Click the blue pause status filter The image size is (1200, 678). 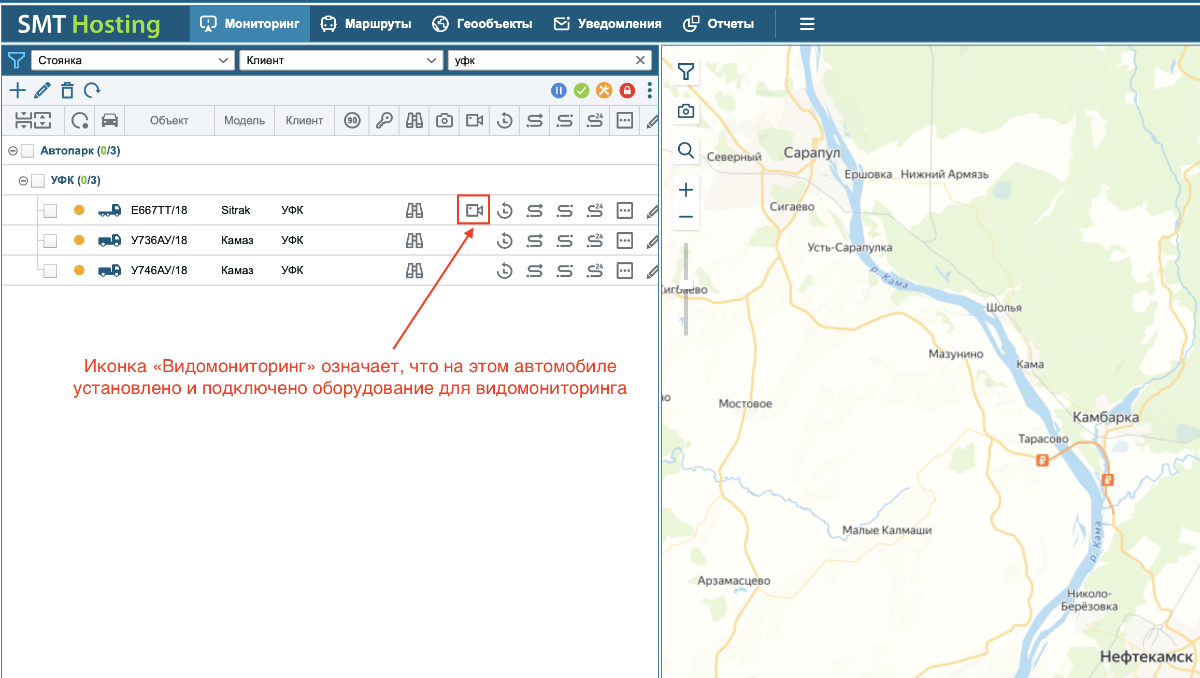(x=559, y=91)
